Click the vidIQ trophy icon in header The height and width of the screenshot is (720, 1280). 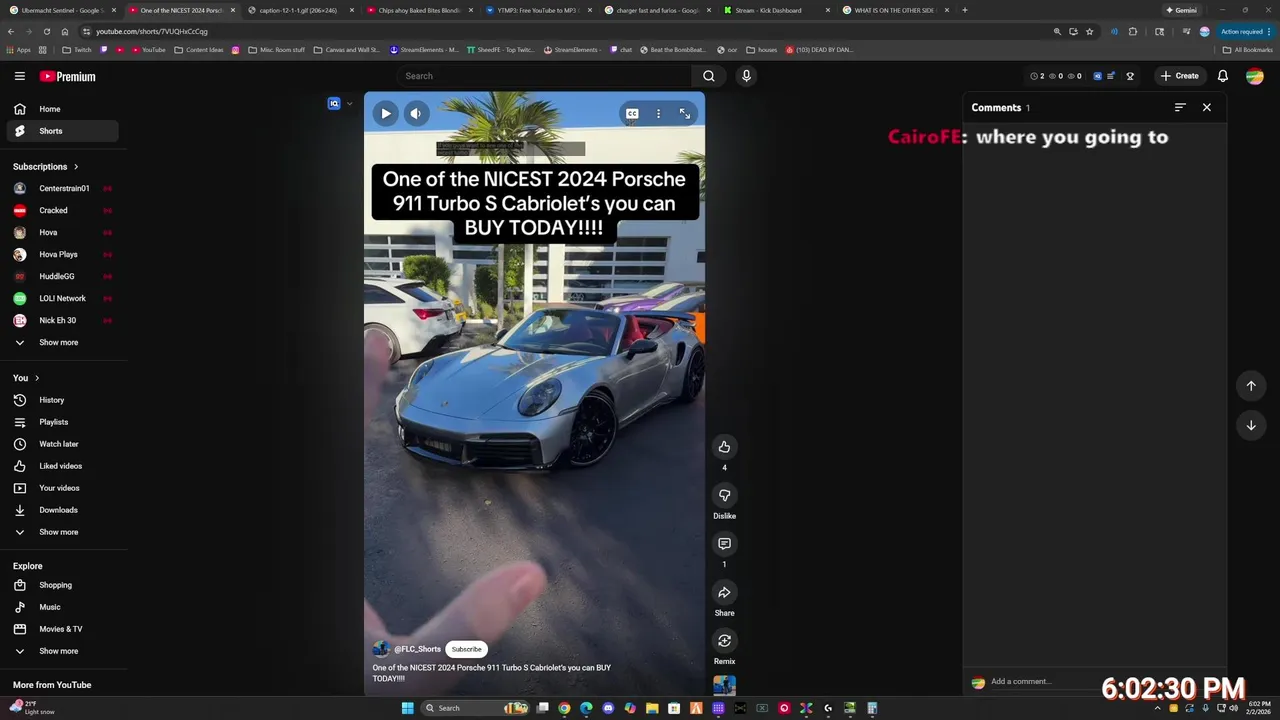point(1130,76)
